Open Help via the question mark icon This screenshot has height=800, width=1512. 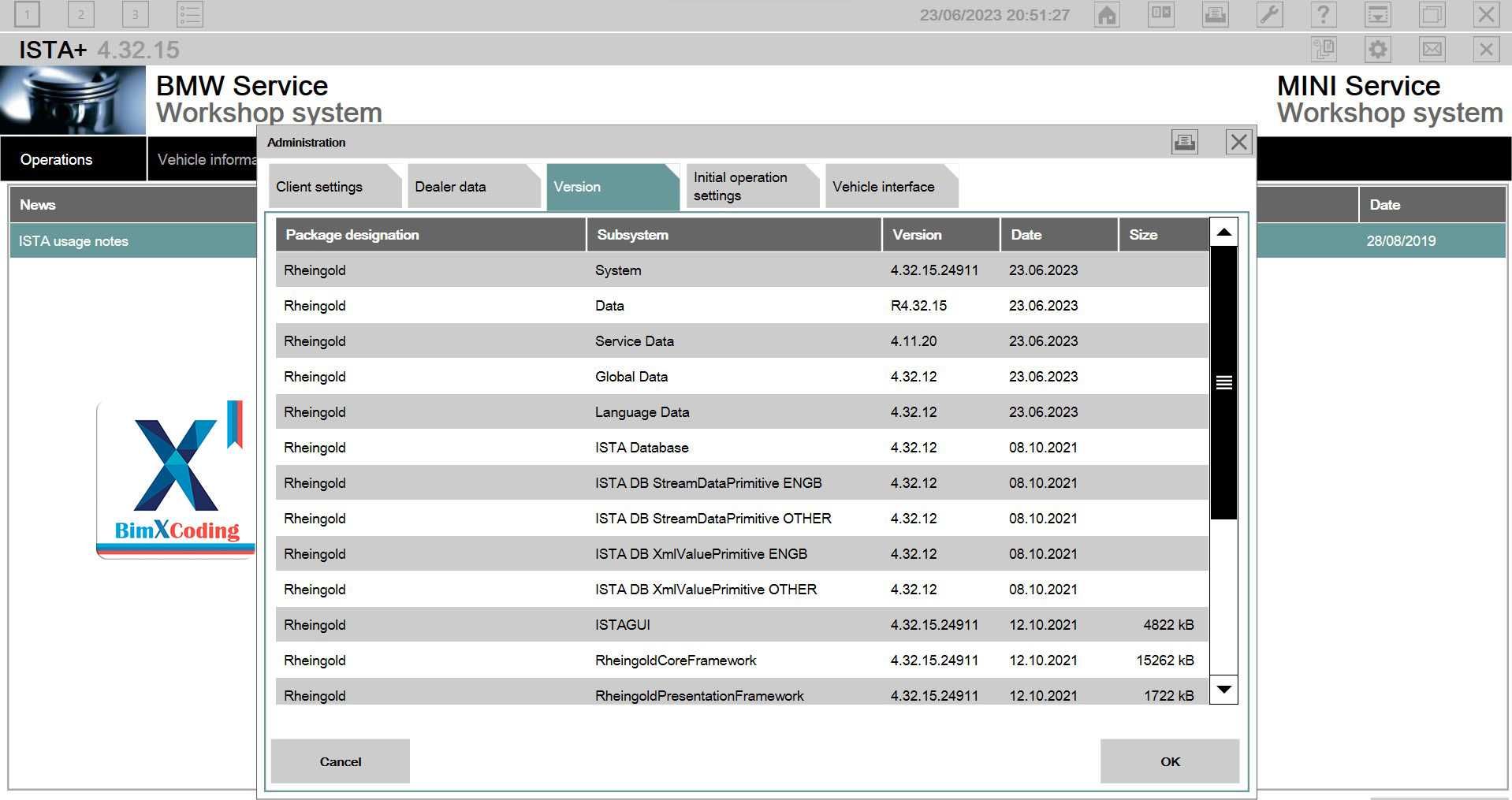(x=1324, y=14)
